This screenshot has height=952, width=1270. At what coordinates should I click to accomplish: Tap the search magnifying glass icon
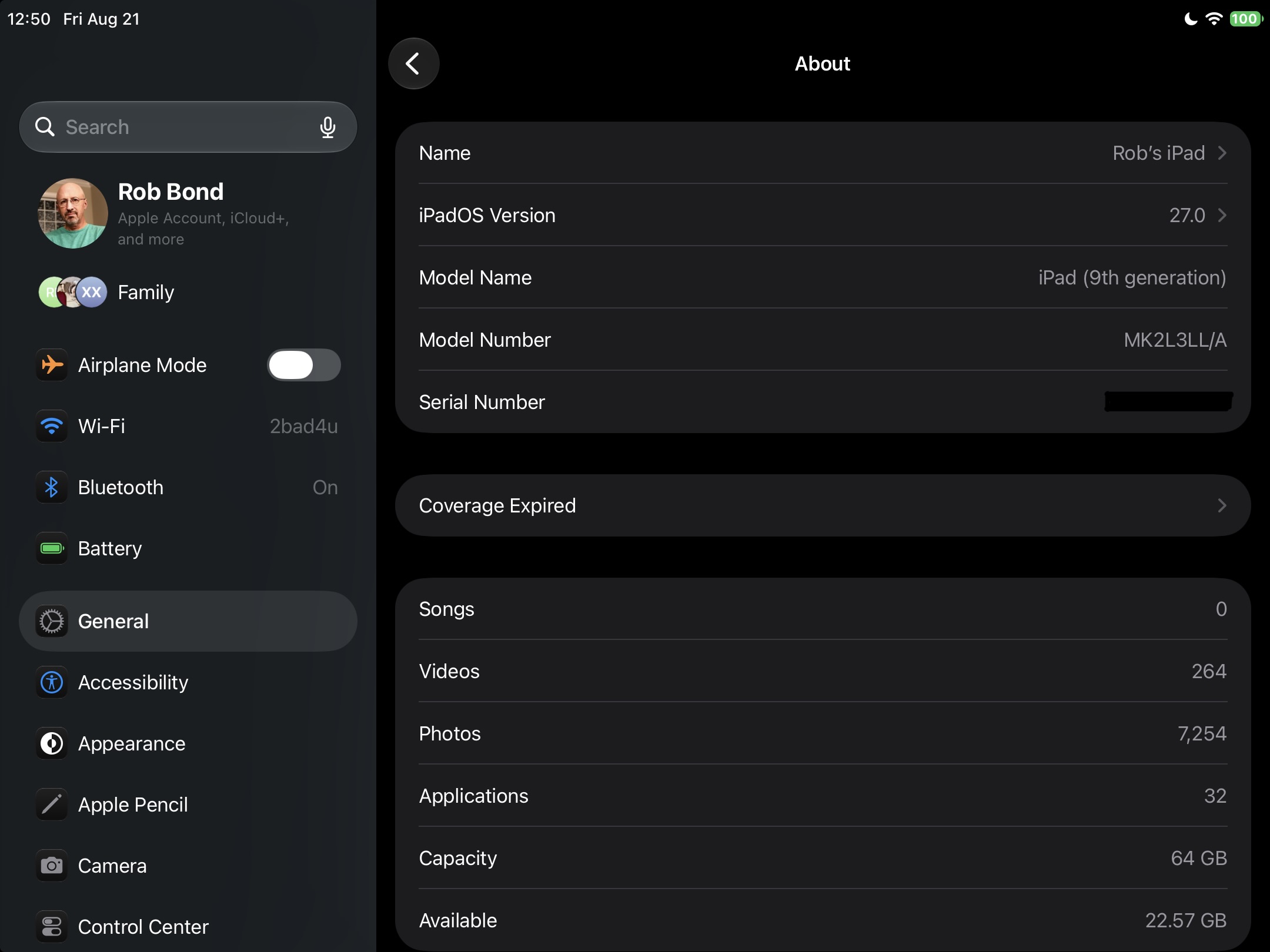45,126
